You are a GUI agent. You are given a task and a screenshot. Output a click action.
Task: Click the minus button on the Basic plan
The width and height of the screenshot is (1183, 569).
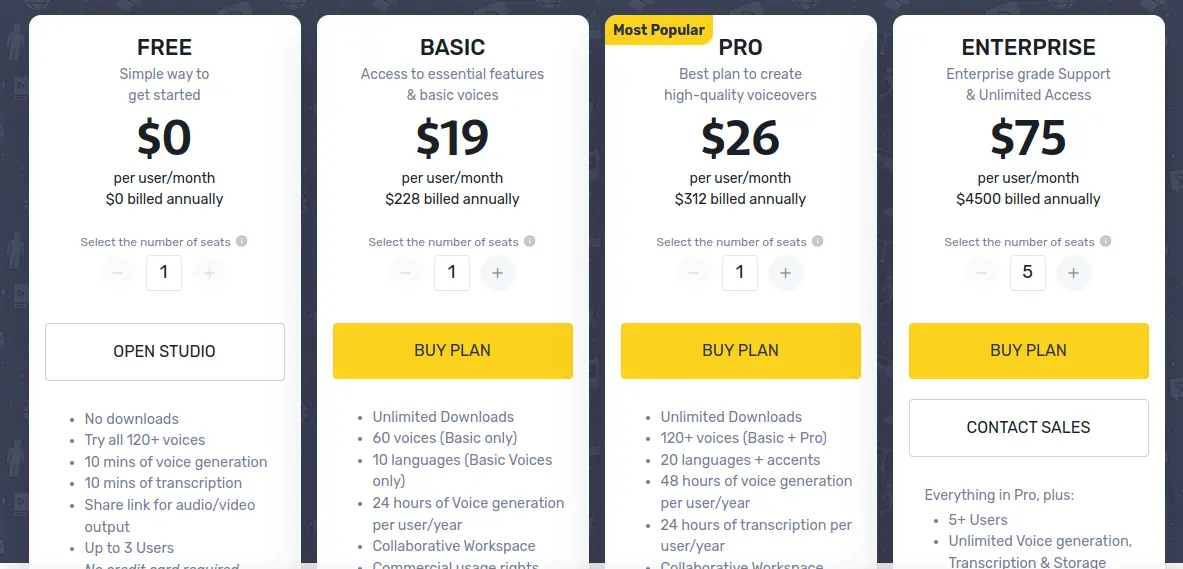[406, 273]
